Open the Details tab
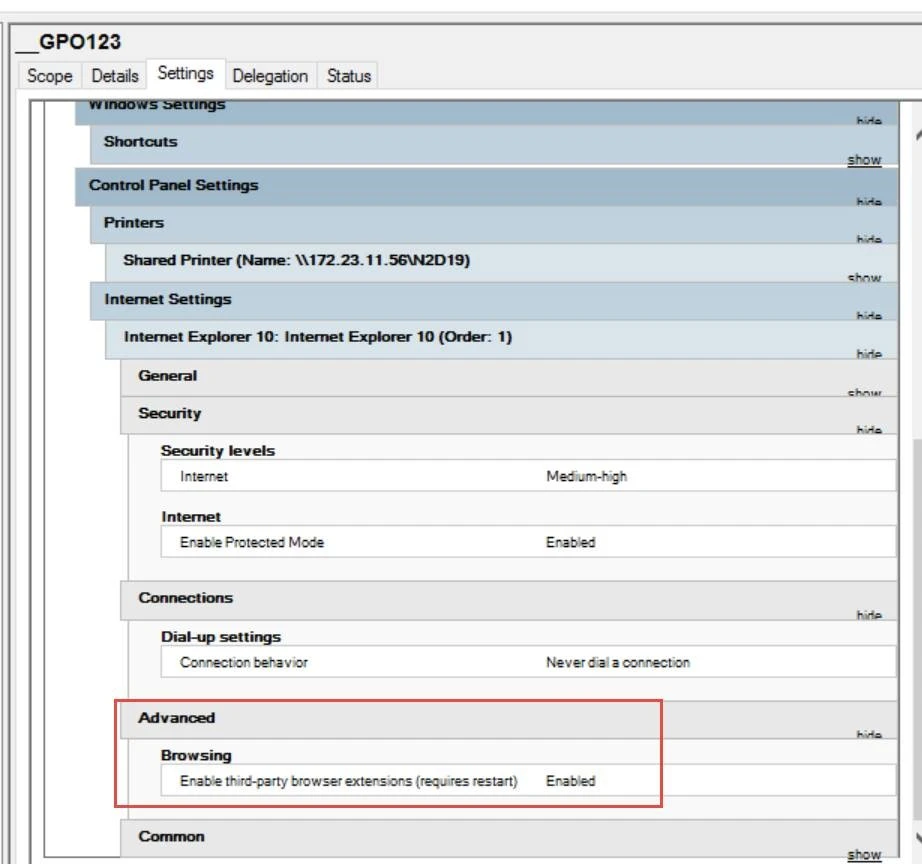Image resolution: width=922 pixels, height=864 pixels. point(115,76)
